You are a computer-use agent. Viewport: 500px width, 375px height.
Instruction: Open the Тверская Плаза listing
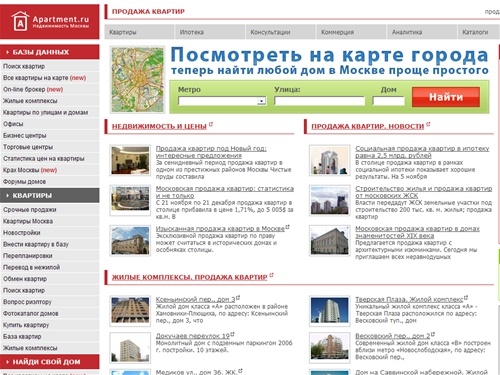pos(409,299)
